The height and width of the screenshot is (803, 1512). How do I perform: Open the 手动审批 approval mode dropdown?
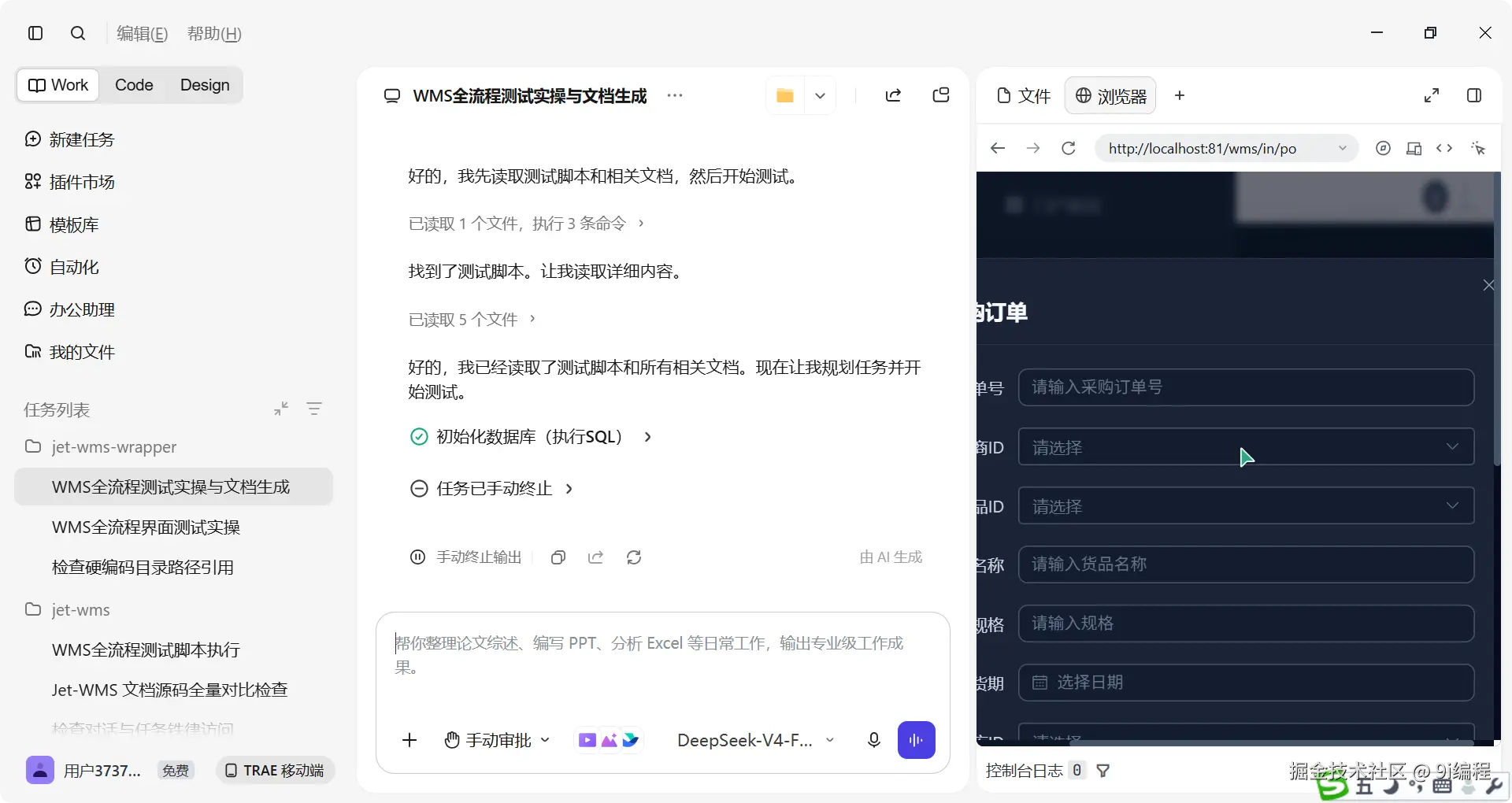pos(497,740)
